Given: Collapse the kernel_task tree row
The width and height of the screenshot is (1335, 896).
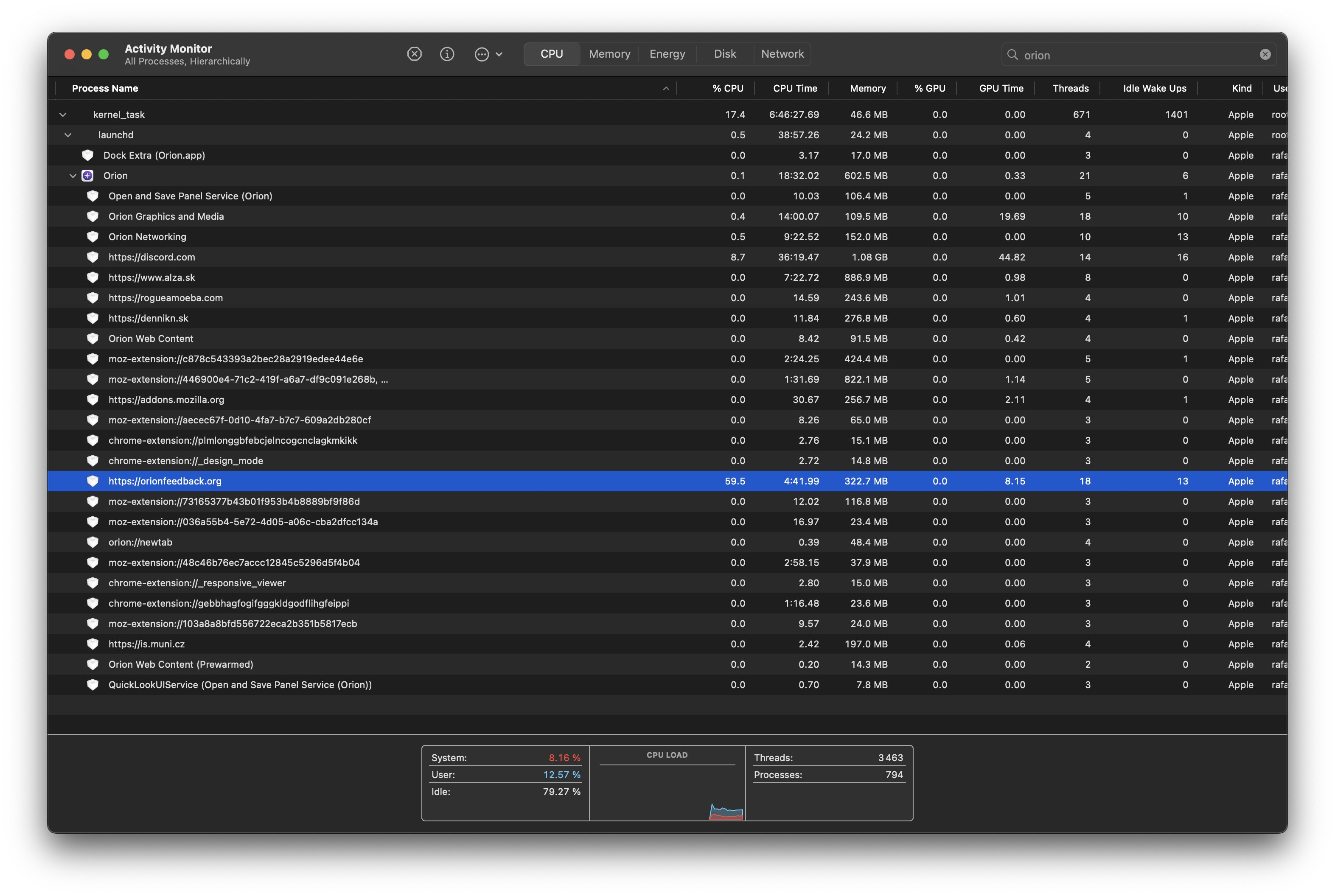Looking at the screenshot, I should [x=63, y=115].
